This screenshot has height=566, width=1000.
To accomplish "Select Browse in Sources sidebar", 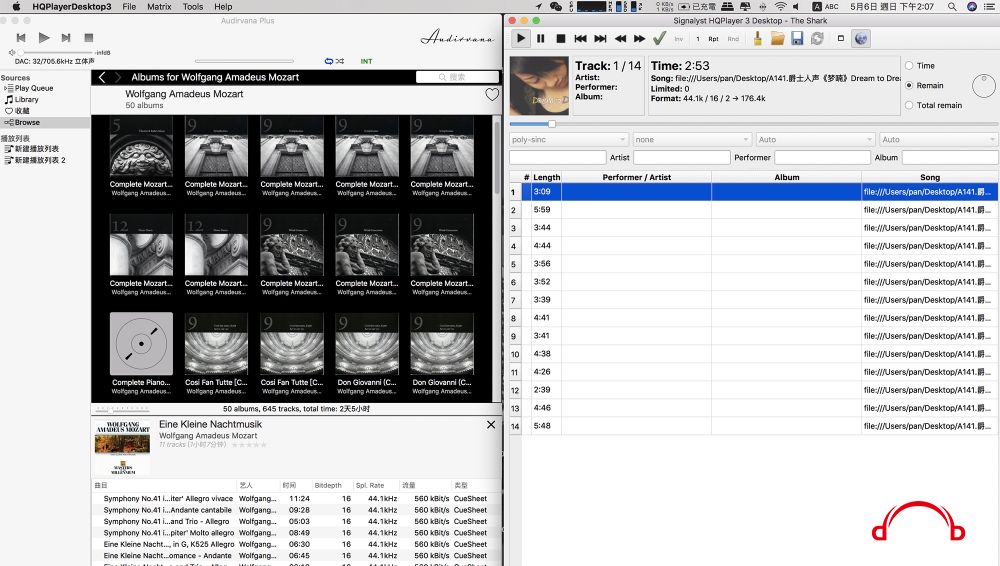I will [27, 123].
